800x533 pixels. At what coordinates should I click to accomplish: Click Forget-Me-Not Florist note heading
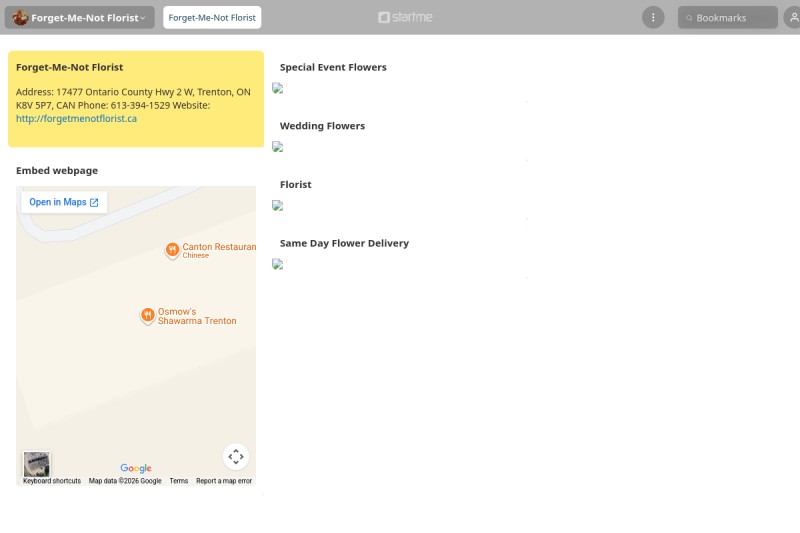point(69,67)
